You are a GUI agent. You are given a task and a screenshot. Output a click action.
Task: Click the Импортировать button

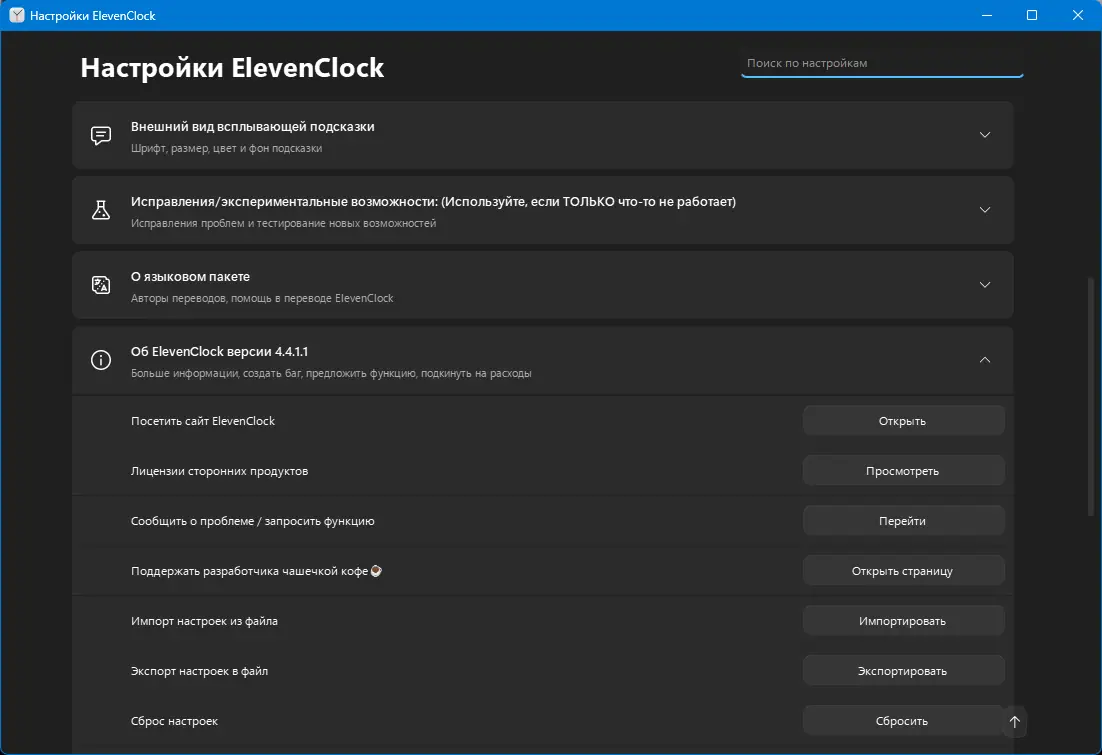pyautogui.click(x=903, y=621)
